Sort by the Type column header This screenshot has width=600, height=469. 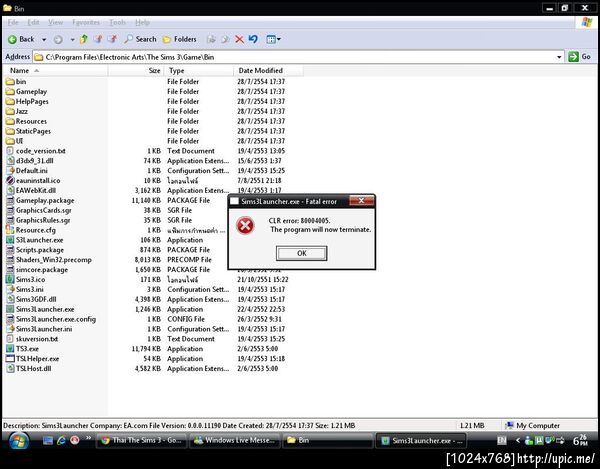click(199, 70)
